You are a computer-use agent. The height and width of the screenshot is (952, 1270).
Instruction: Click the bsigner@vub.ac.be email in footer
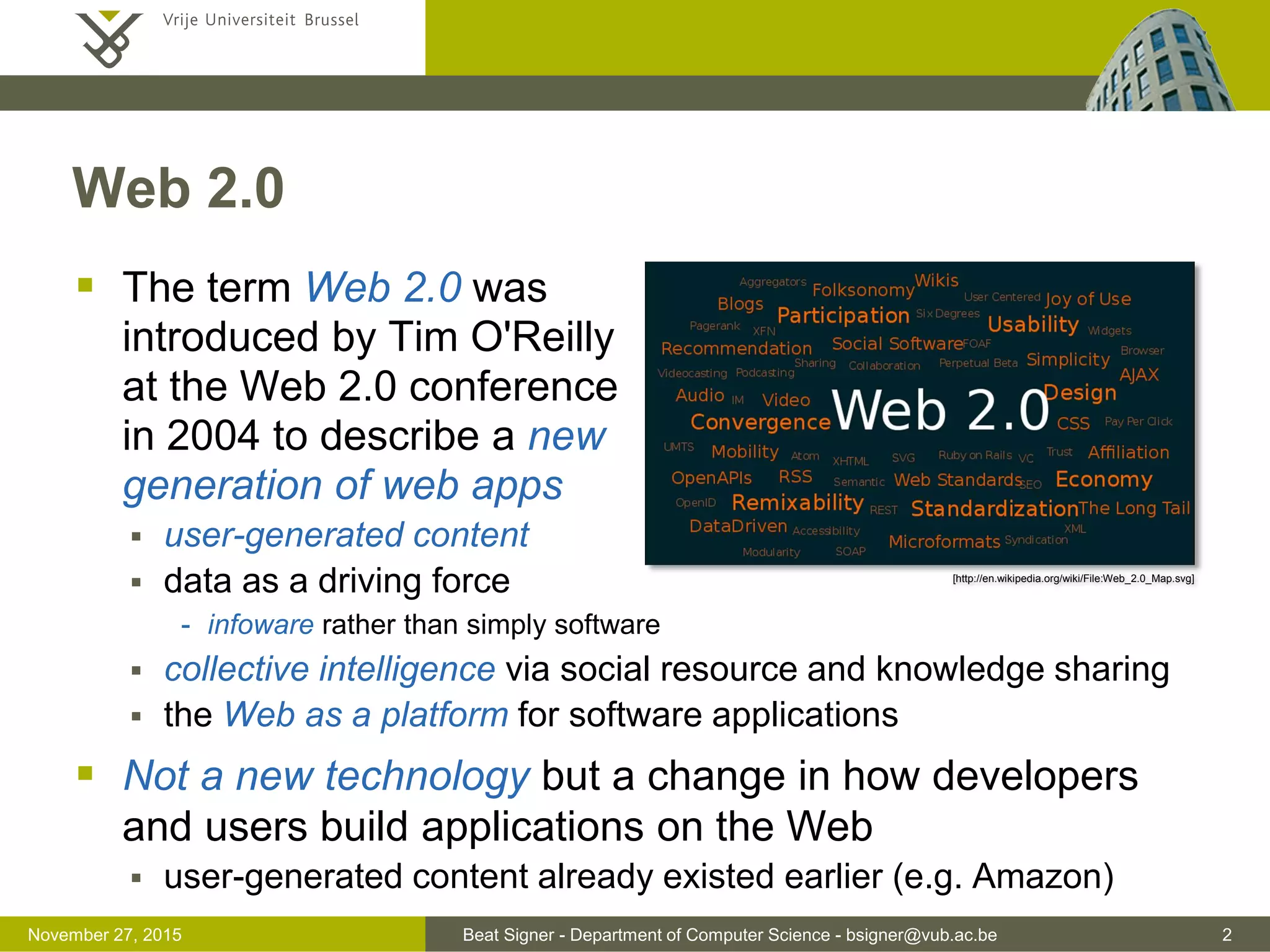pos(921,935)
